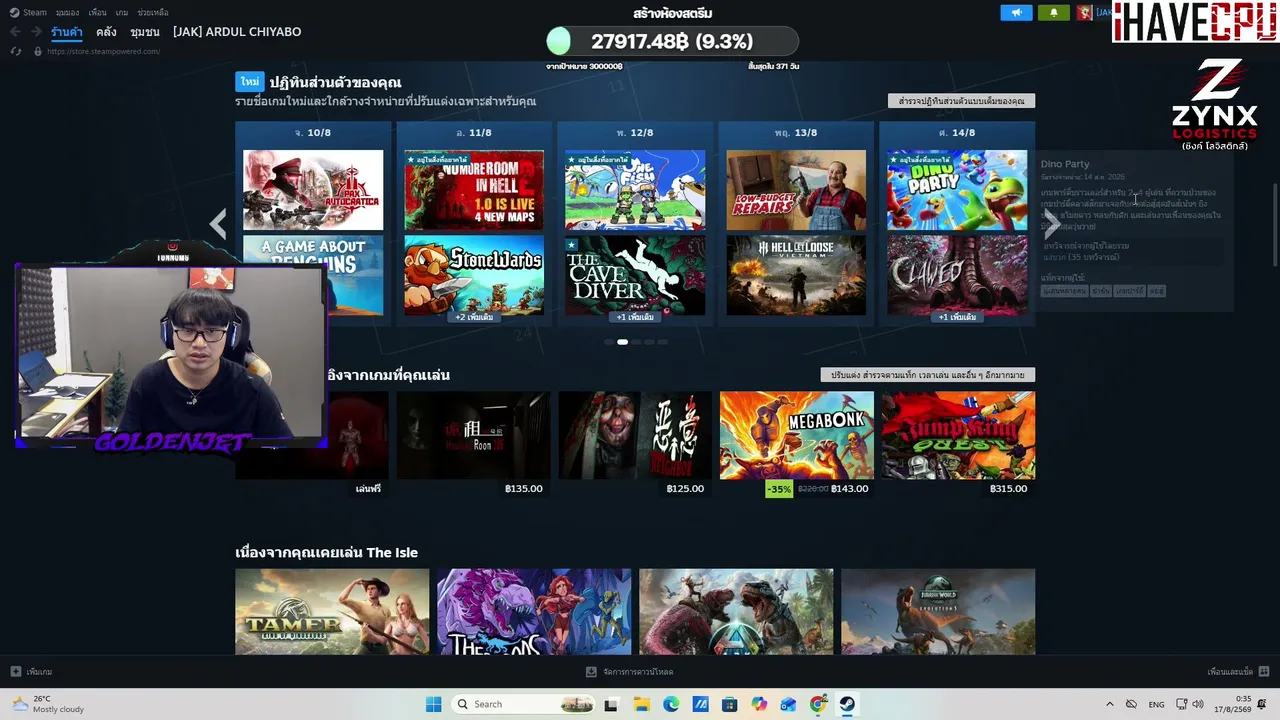Open the มุมมอง (View) menu
The width and height of the screenshot is (1280, 720).
(x=67, y=13)
